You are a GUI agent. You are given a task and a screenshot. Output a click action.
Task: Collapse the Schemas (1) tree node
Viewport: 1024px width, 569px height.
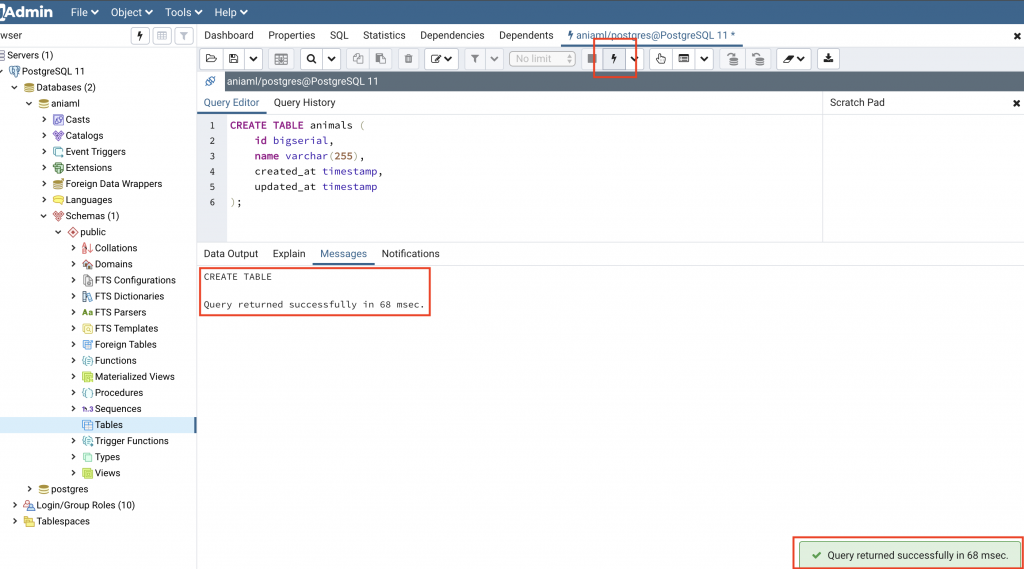(44, 216)
